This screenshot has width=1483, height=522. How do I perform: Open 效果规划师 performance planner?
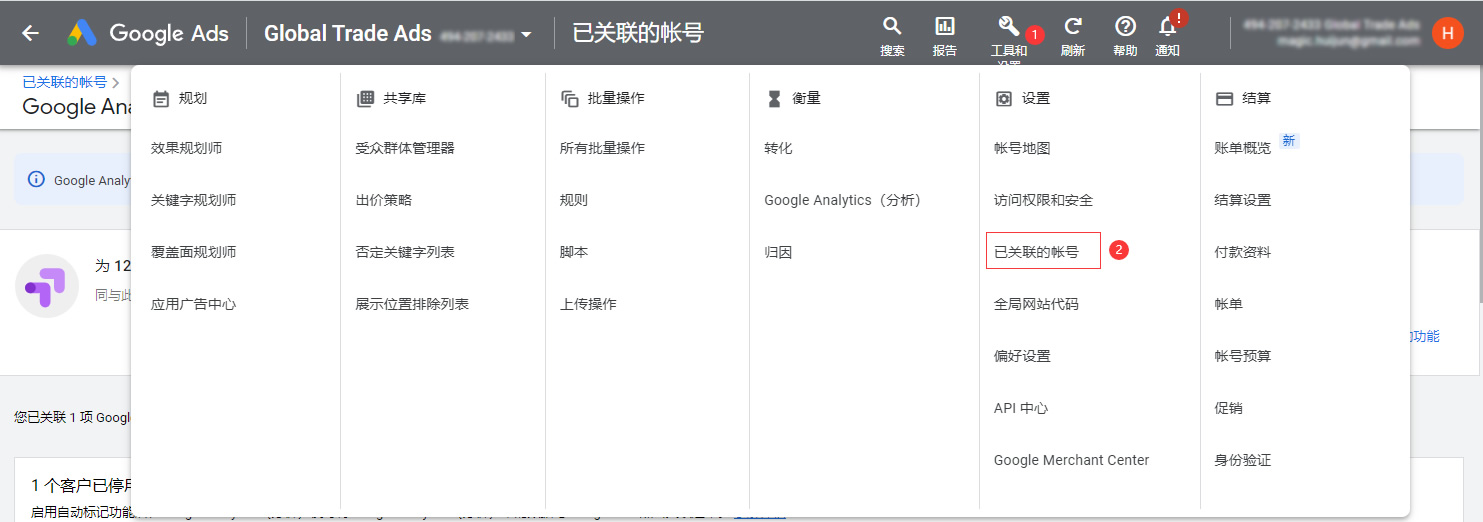coord(186,148)
